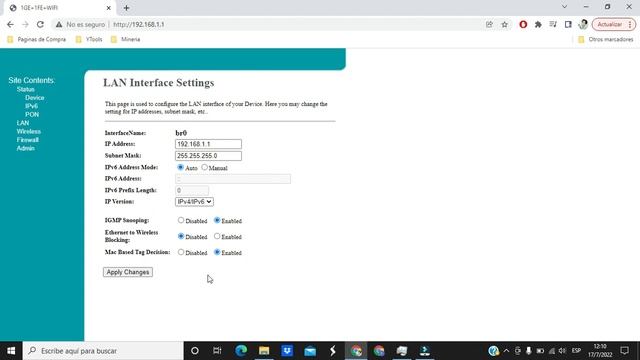
Task: Open File Explorer from taskbar
Action: coord(264,351)
